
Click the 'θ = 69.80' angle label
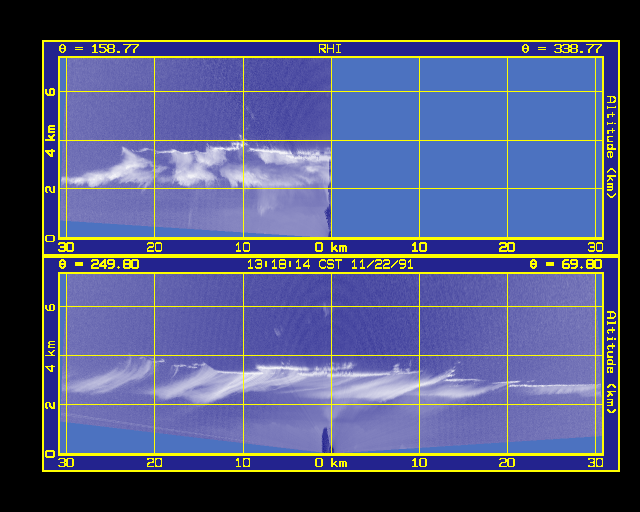click(566, 264)
